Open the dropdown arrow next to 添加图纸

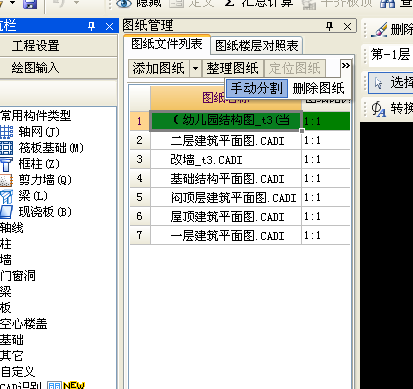(195, 69)
